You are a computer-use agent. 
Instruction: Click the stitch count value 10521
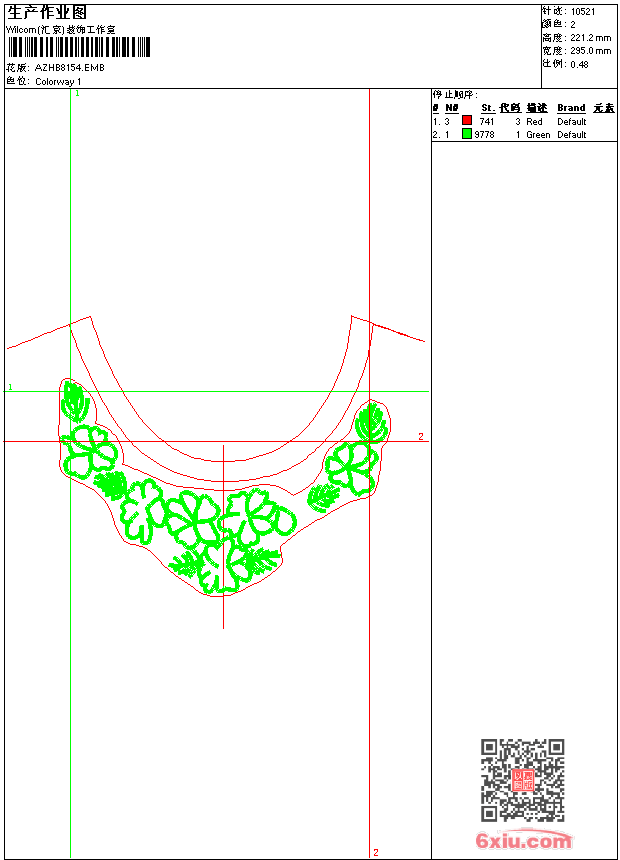coord(583,12)
